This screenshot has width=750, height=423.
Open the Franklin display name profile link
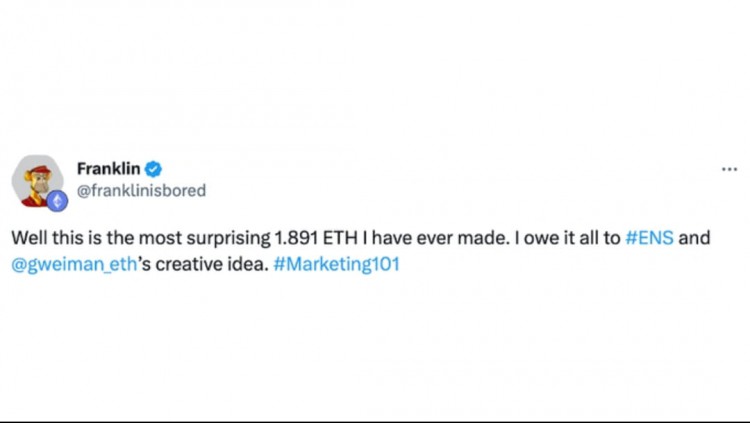point(109,169)
